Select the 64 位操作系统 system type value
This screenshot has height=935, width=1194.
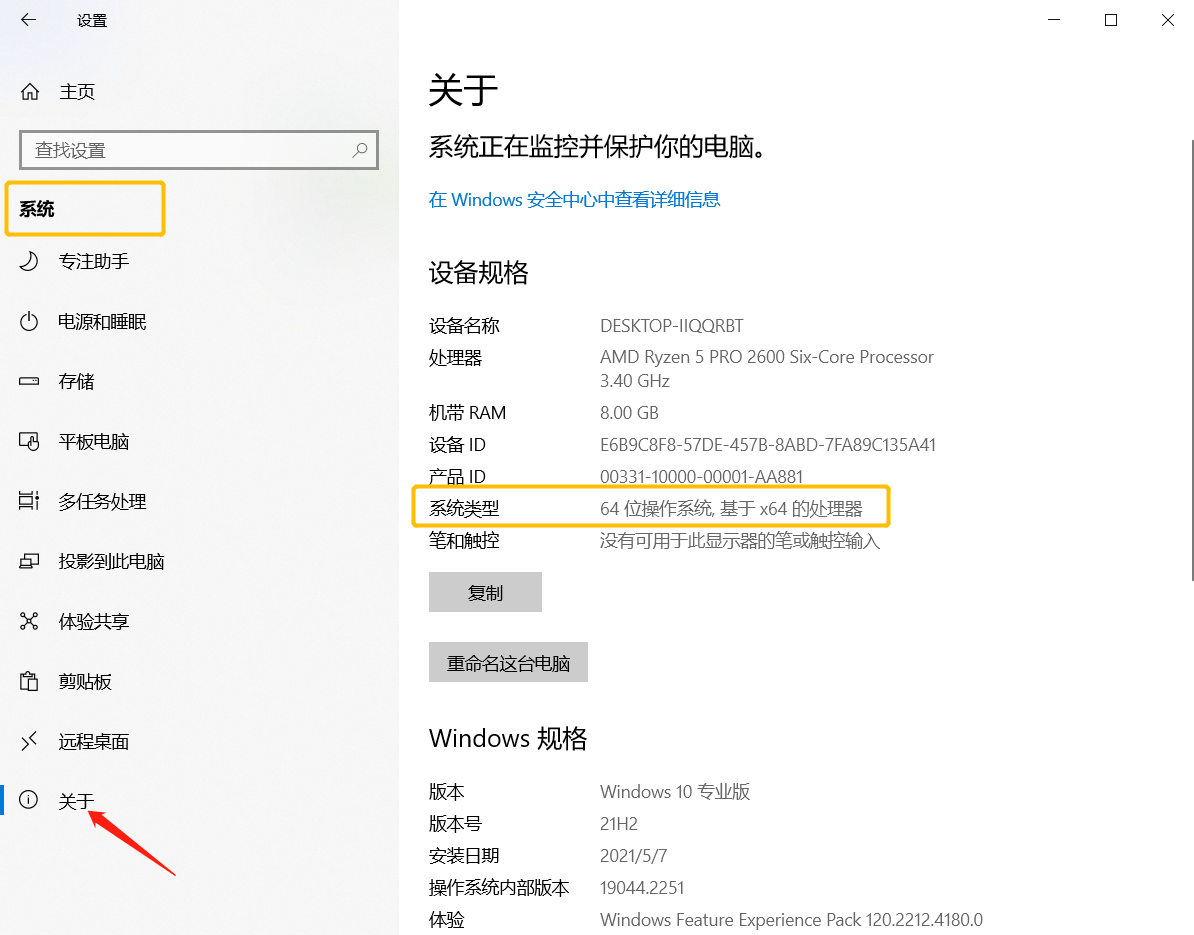[731, 509]
